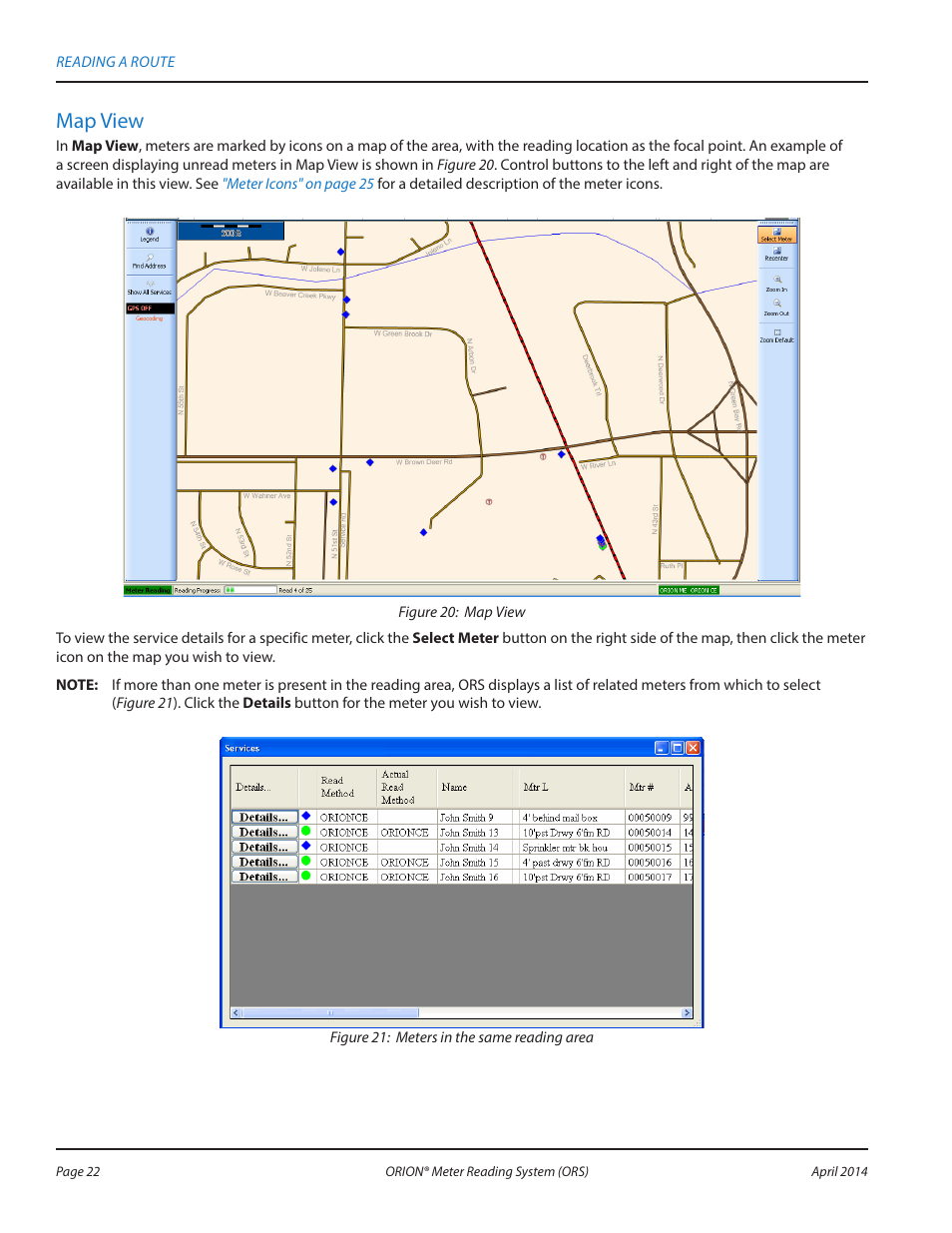The image size is (952, 1233).
Task: Select green-blue meter cluster near railroad bottom
Action: click(601, 543)
